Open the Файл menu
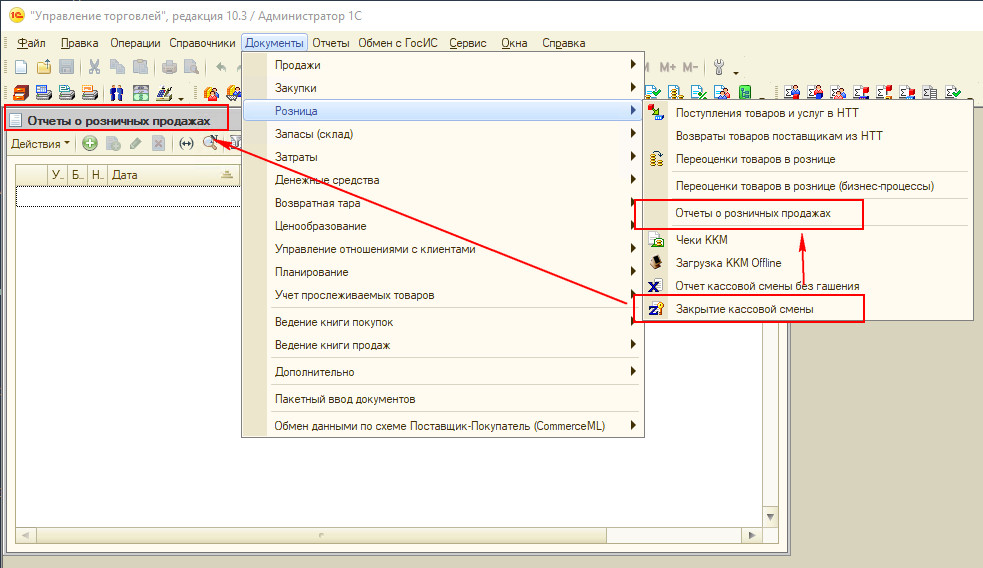The width and height of the screenshot is (983, 568). [x=31, y=43]
